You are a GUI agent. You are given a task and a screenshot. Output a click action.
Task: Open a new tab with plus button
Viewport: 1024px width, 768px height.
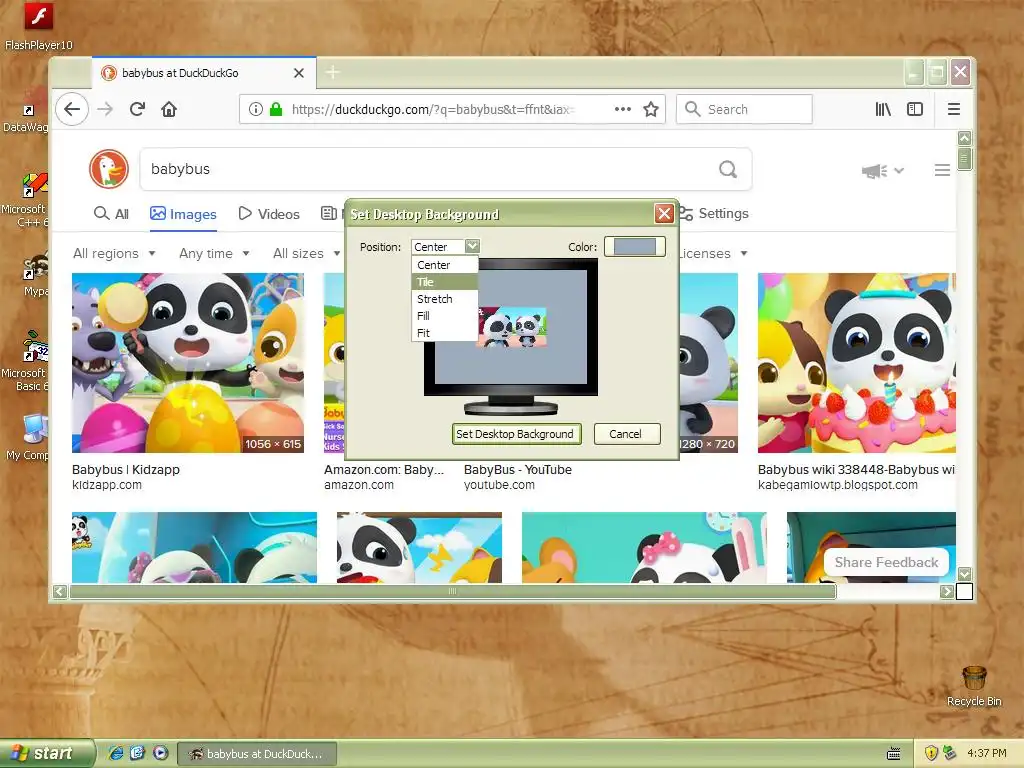pyautogui.click(x=332, y=72)
